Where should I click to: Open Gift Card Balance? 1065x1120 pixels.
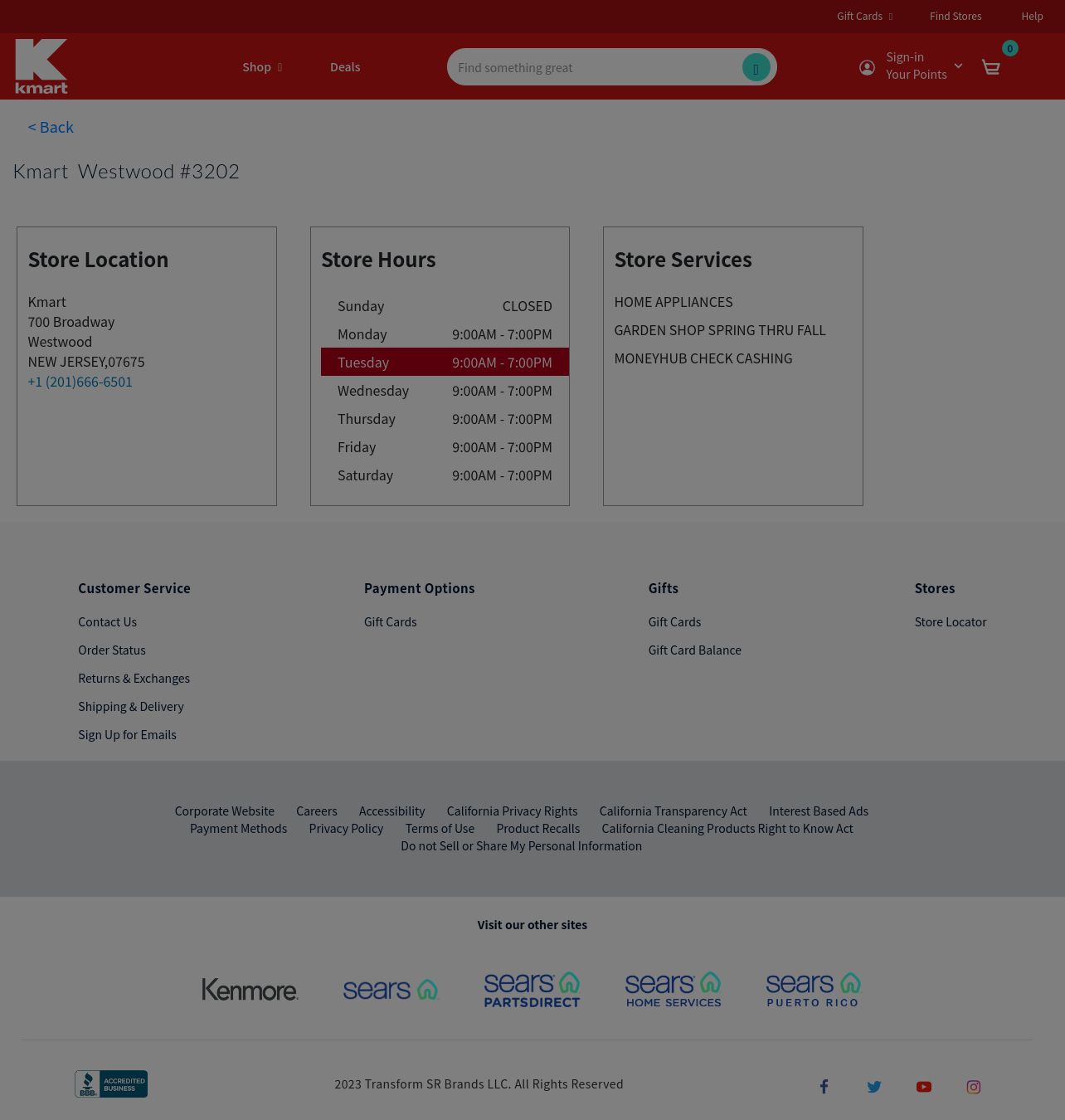[694, 650]
